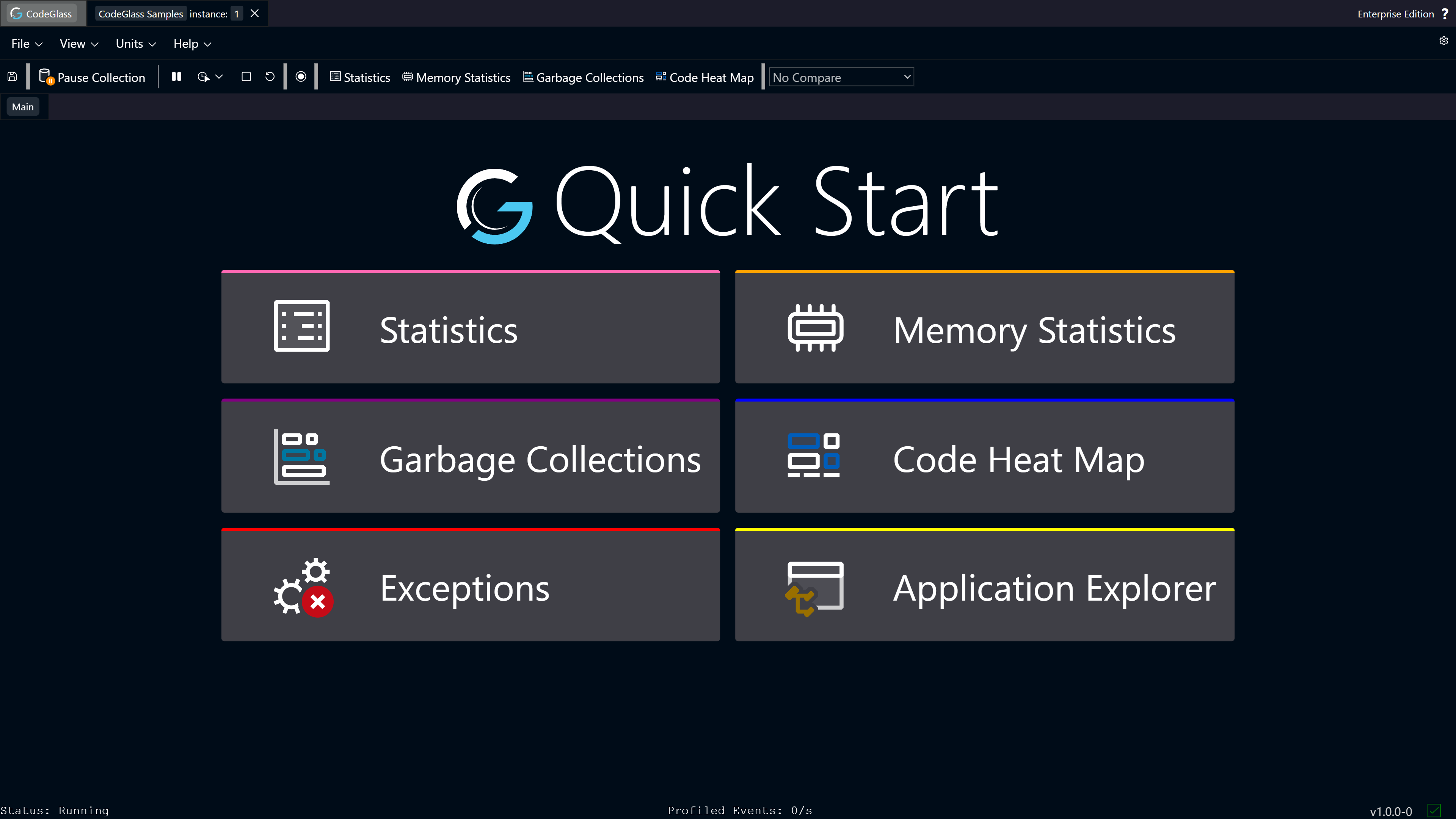
Task: Open the View menu
Action: click(78, 44)
